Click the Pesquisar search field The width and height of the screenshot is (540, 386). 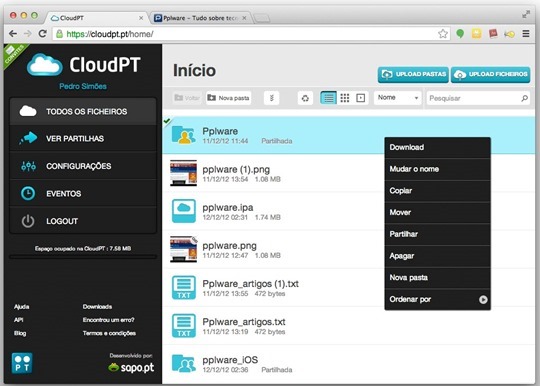(x=478, y=98)
